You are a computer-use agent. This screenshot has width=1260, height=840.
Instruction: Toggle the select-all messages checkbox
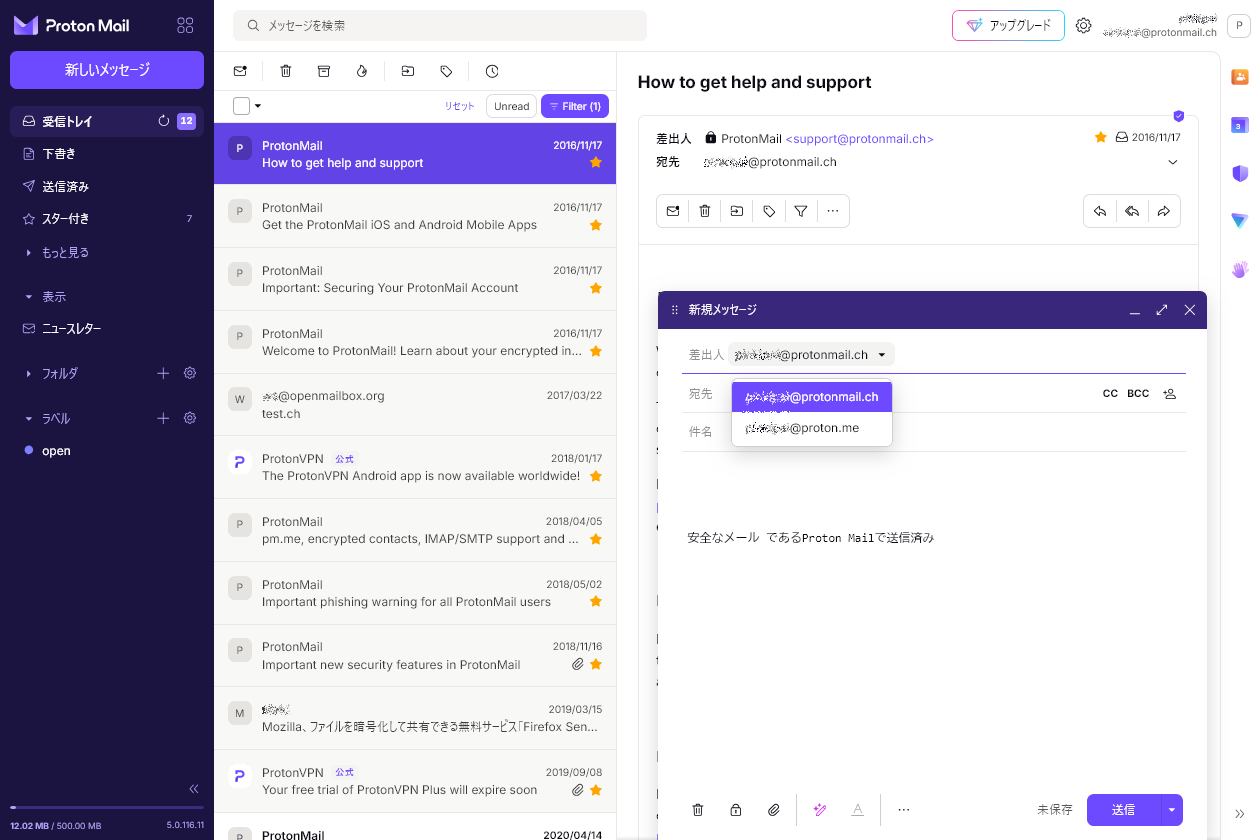[241, 106]
